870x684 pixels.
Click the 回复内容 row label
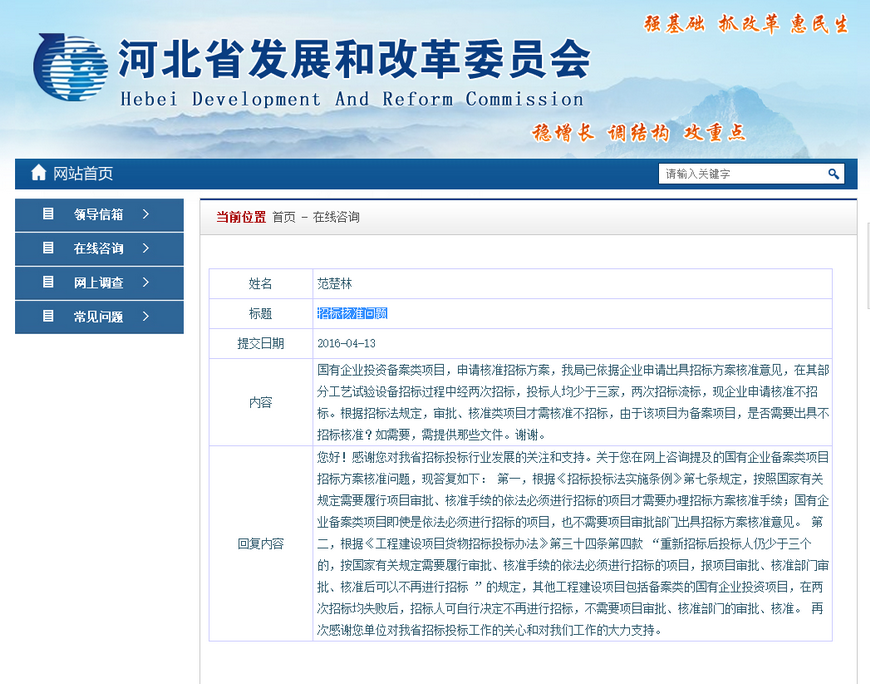[260, 544]
